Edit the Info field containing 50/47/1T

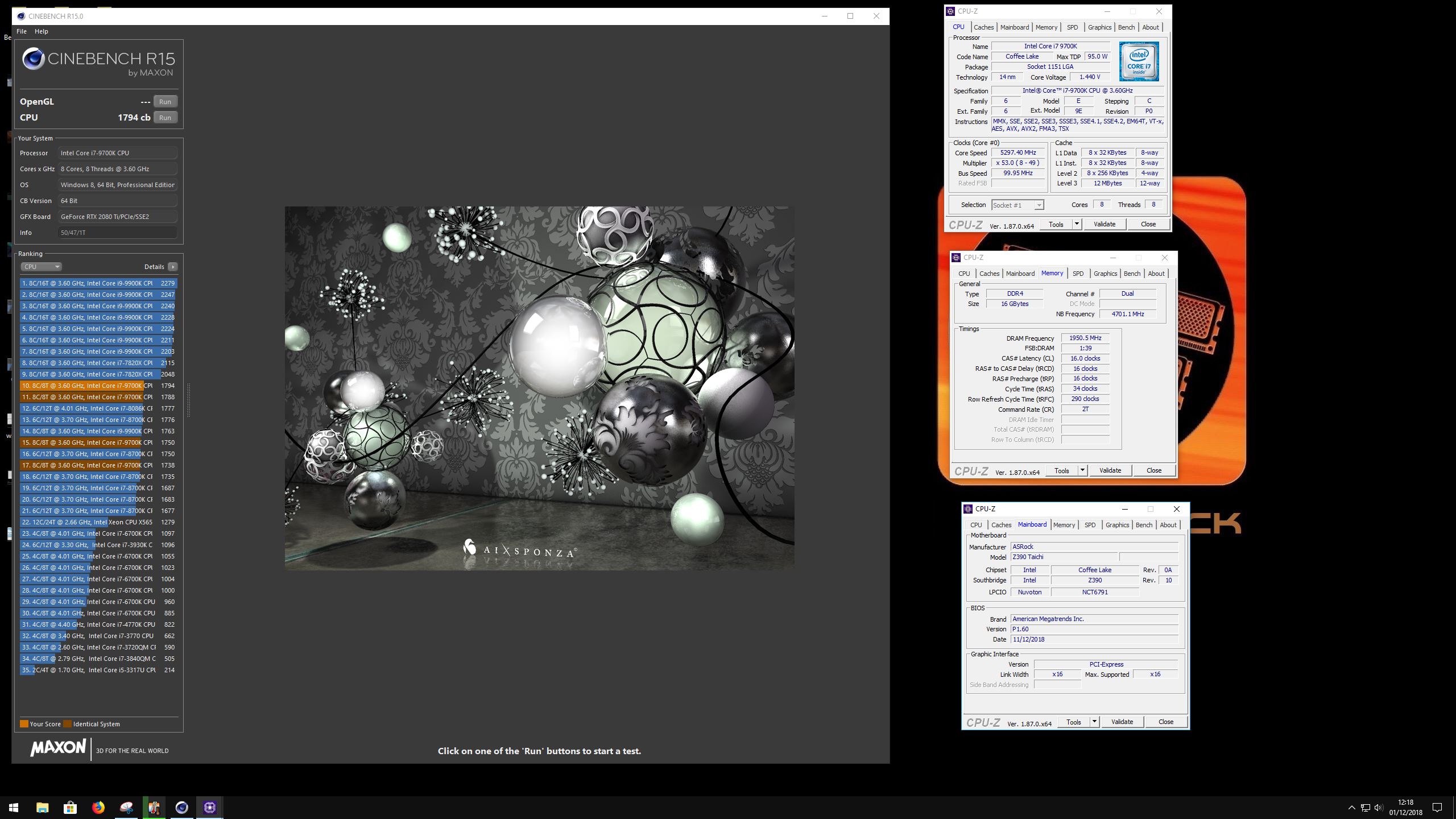coord(117,233)
